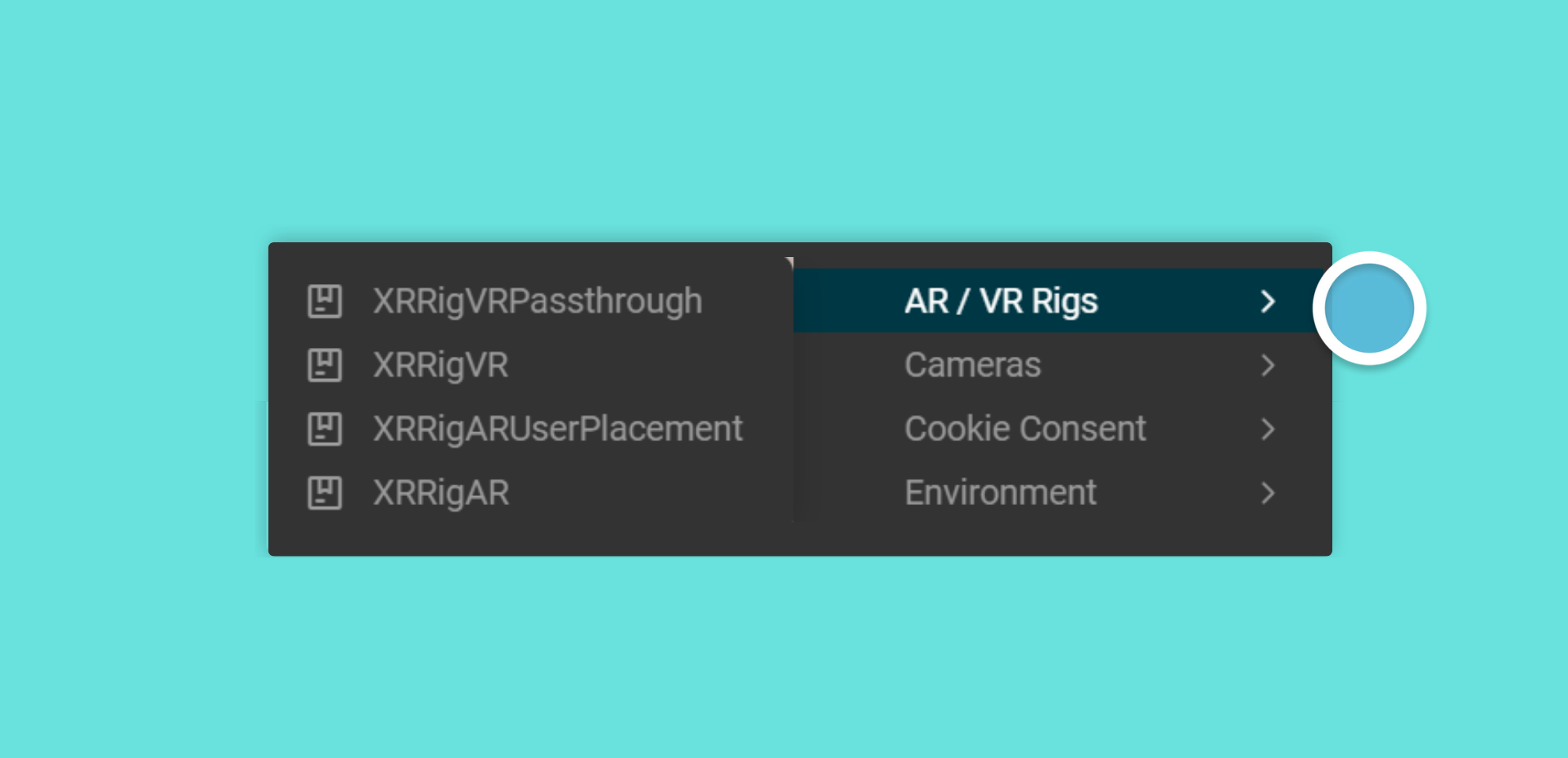1568x758 pixels.
Task: Click the prefab icon next to XRRigAR
Action: point(324,493)
